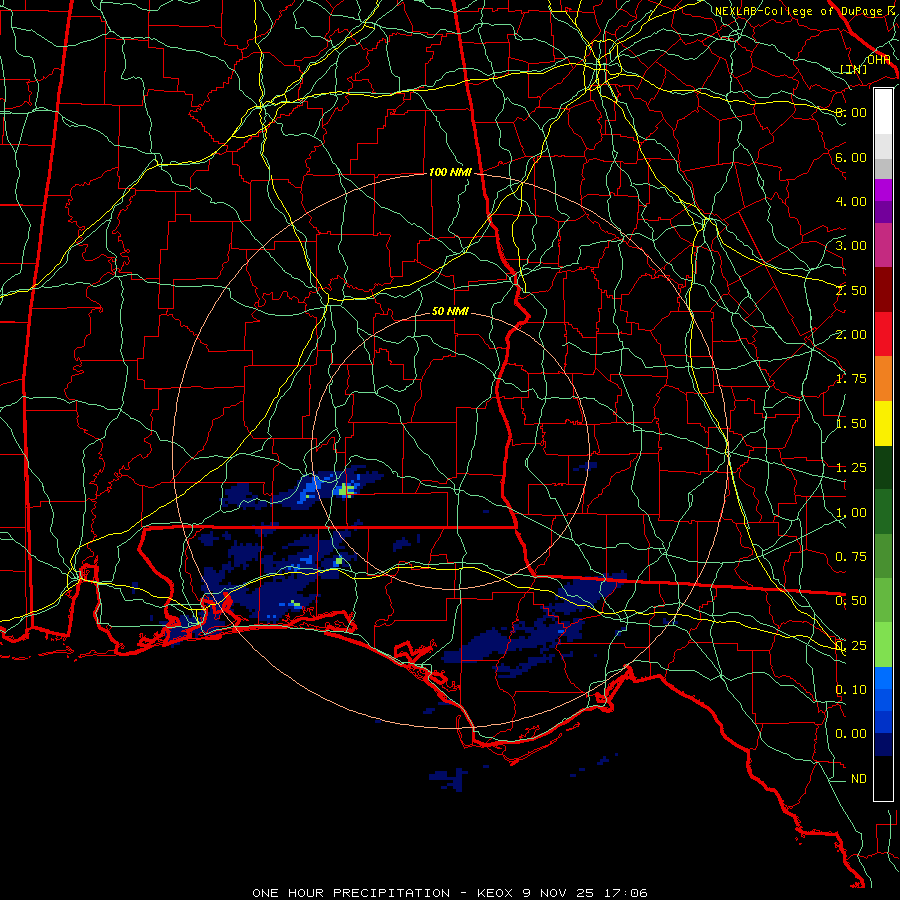The height and width of the screenshot is (900, 900).
Task: Click the "OHA" product code label
Action: point(878,60)
